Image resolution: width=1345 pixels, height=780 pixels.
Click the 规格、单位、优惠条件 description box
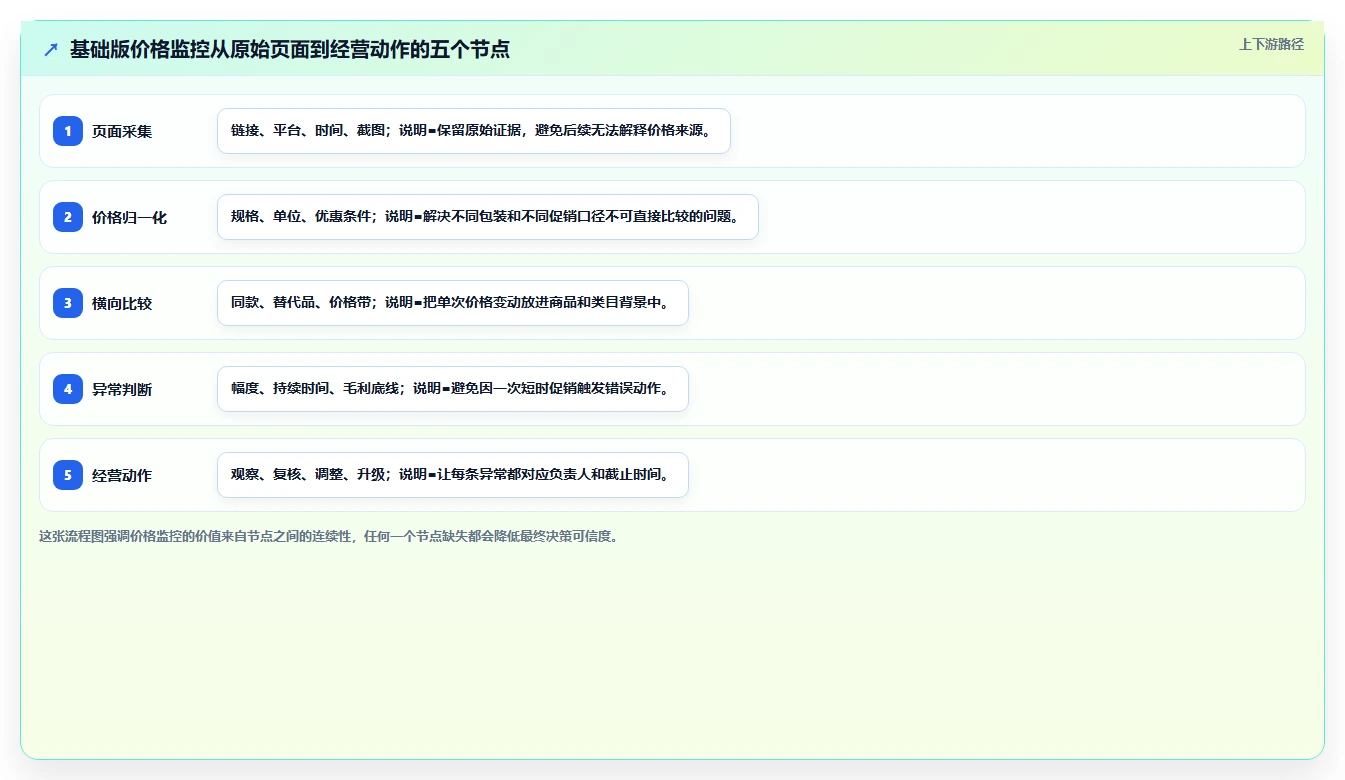(x=488, y=217)
